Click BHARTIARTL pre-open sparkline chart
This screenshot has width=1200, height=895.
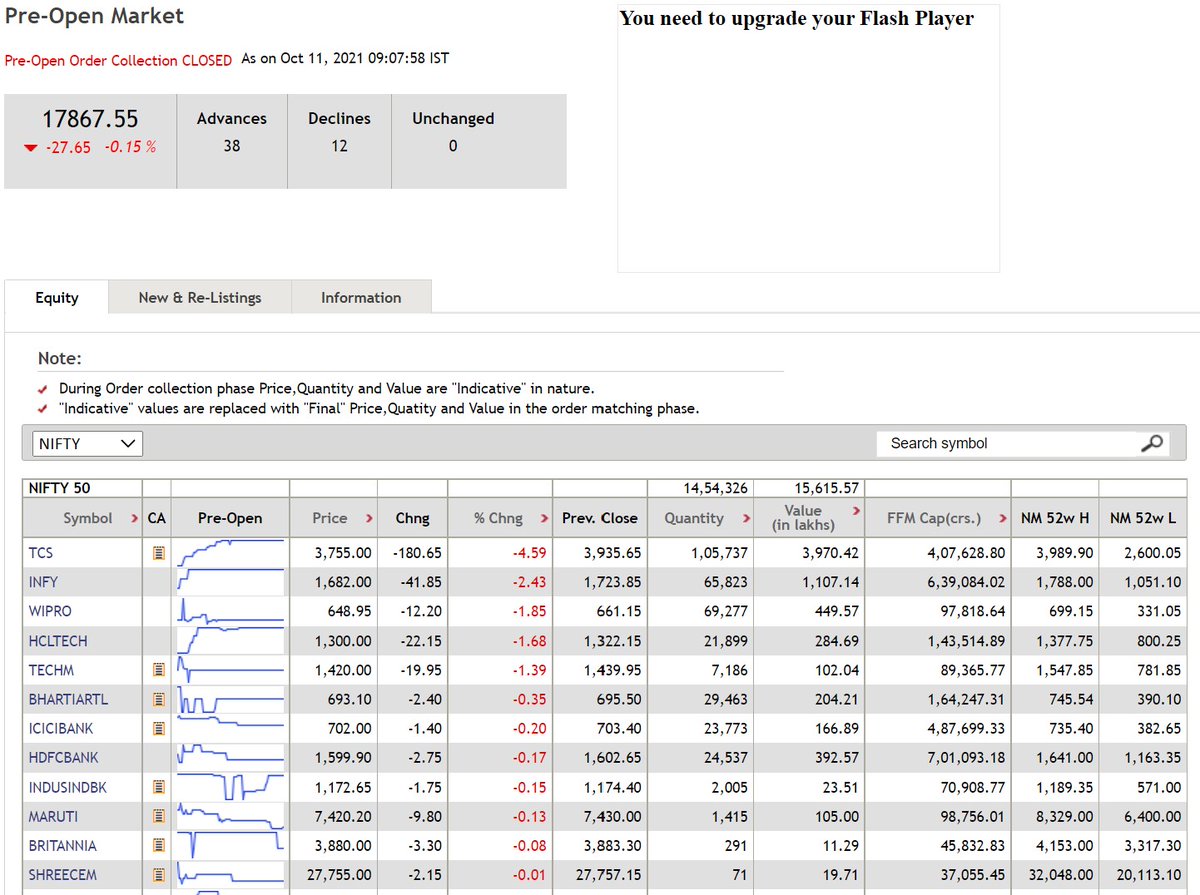(230, 700)
